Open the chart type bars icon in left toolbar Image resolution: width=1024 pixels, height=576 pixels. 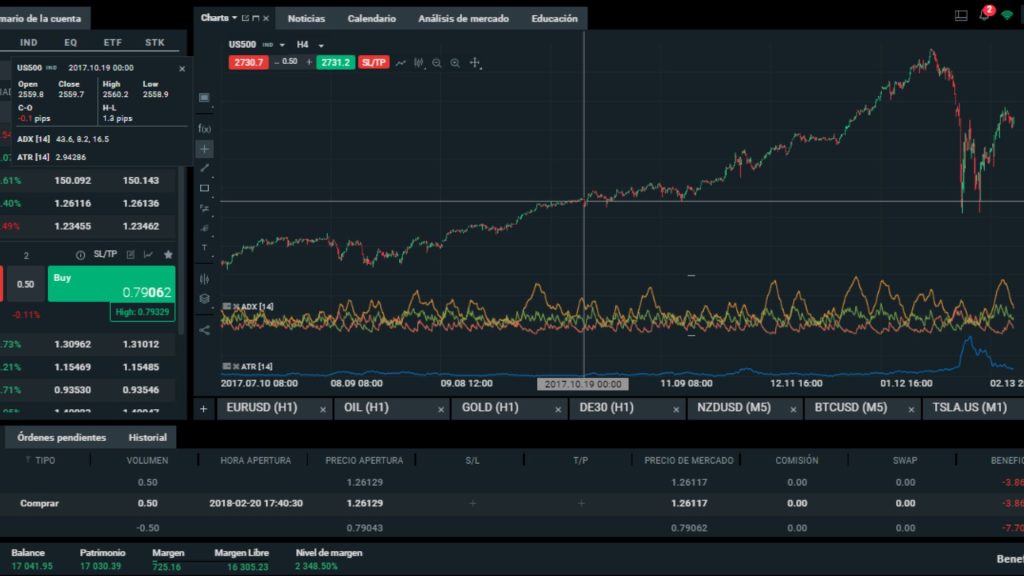point(204,279)
